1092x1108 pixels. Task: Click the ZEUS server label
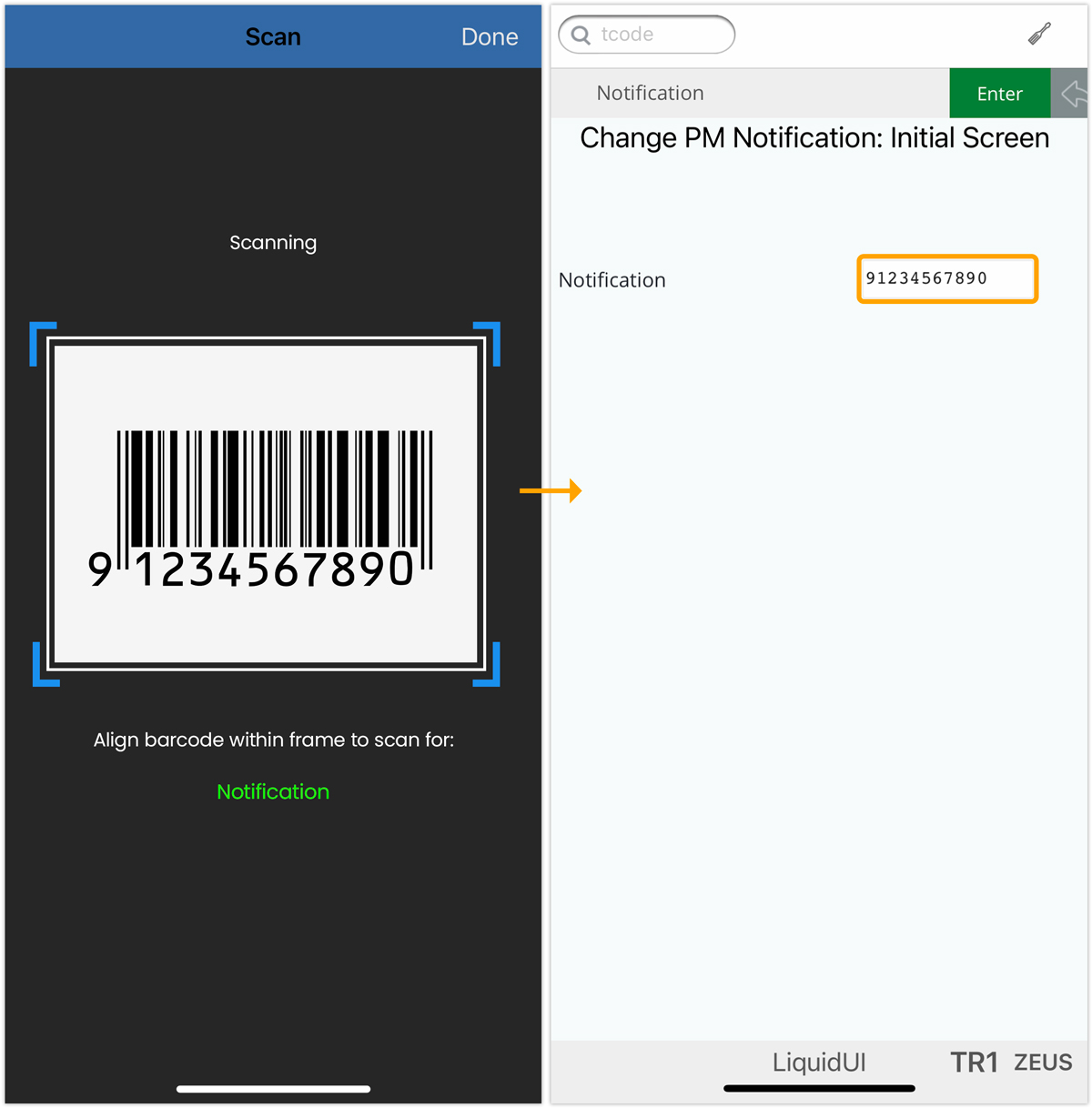(1043, 1063)
